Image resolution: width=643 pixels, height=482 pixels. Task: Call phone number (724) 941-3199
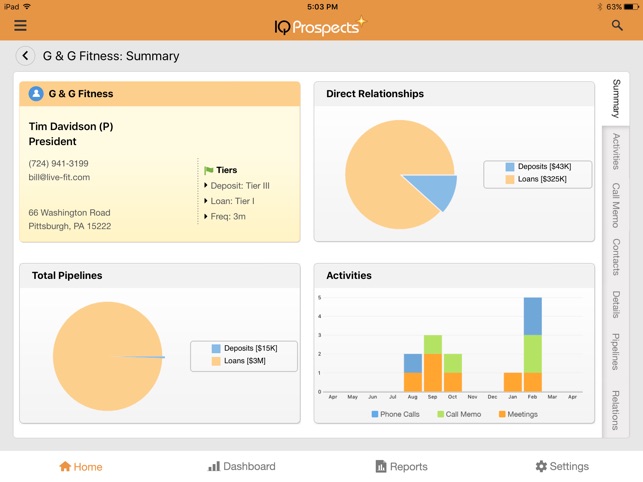tap(58, 163)
